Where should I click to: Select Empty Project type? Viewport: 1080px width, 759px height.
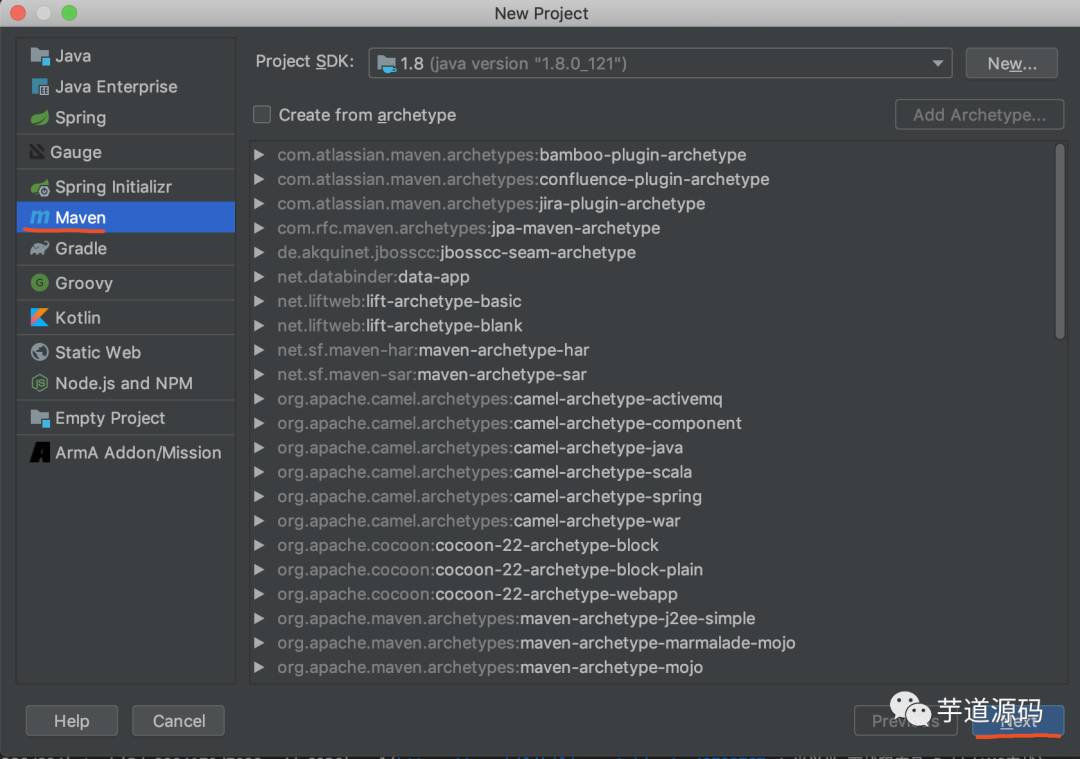click(x=126, y=418)
